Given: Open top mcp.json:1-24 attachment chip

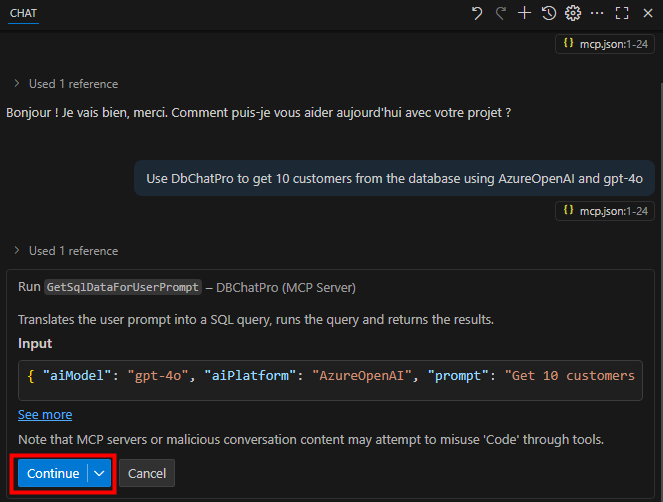Looking at the screenshot, I should tap(605, 44).
